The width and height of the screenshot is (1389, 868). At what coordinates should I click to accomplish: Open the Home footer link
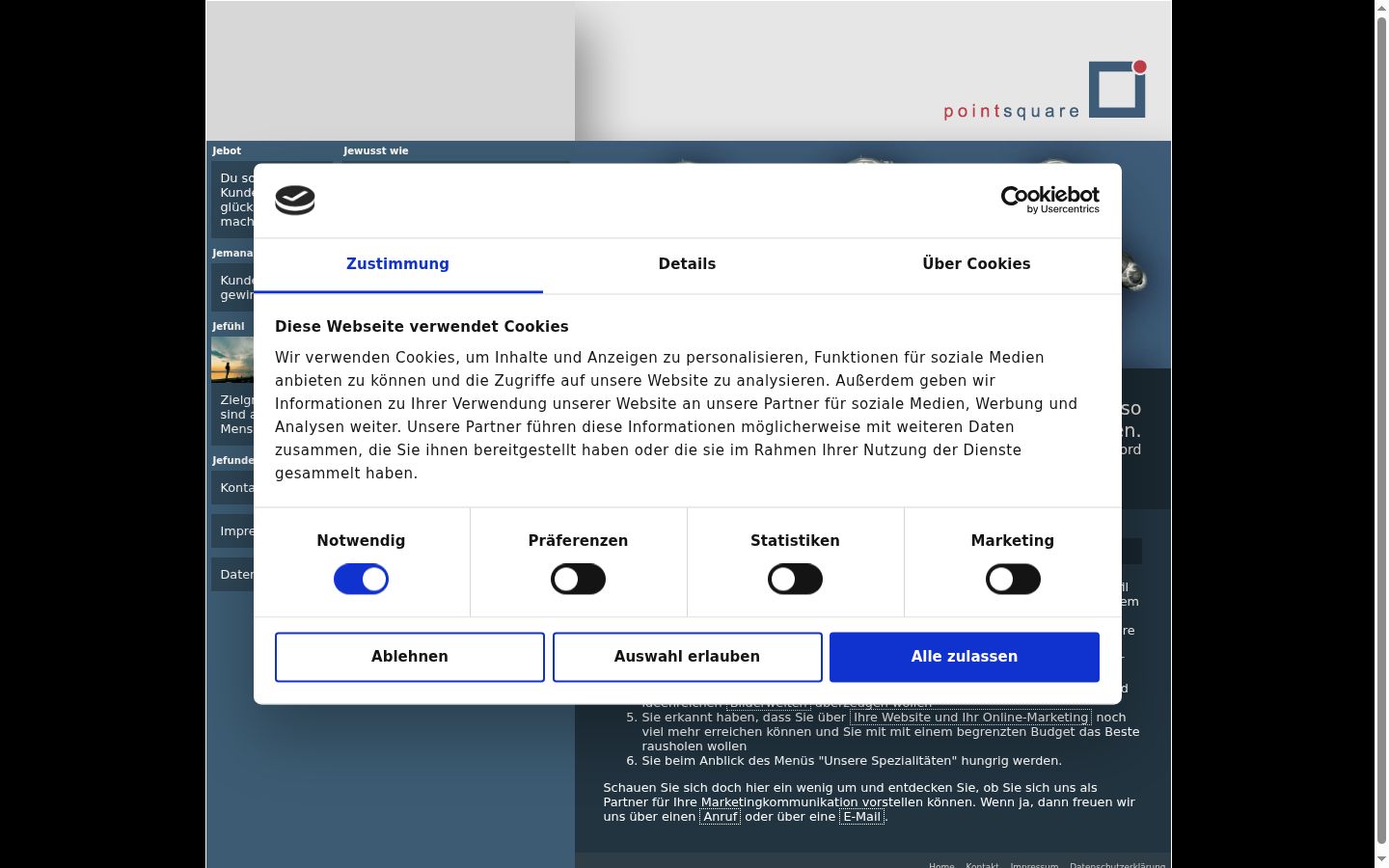pos(941,865)
